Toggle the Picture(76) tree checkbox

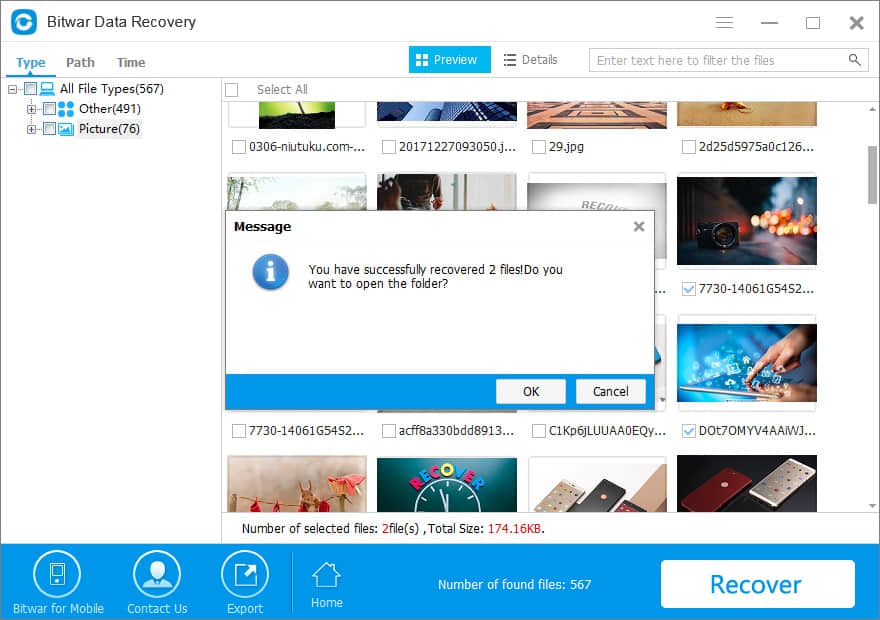coord(49,129)
